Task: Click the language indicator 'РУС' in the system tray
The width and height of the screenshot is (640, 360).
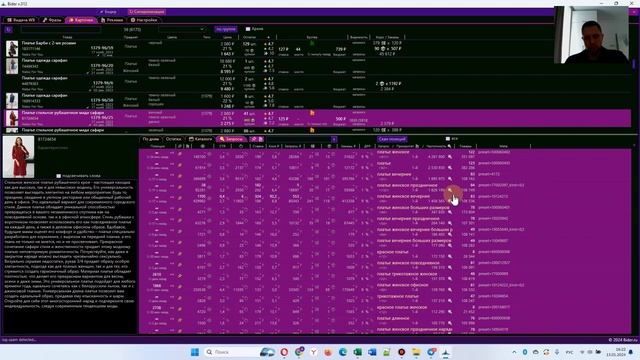Action: click(x=569, y=352)
